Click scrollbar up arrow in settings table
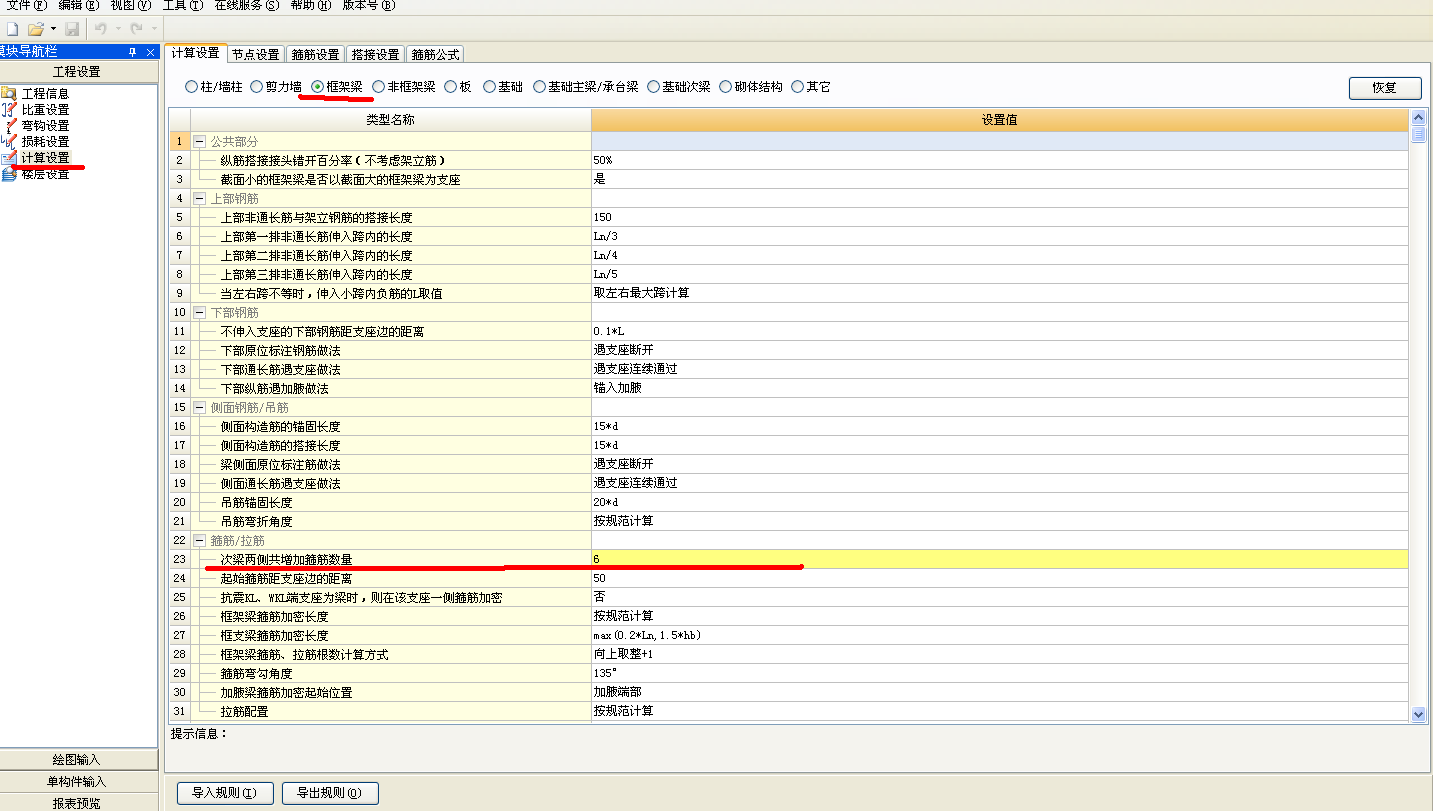The width and height of the screenshot is (1433, 811). (1418, 117)
